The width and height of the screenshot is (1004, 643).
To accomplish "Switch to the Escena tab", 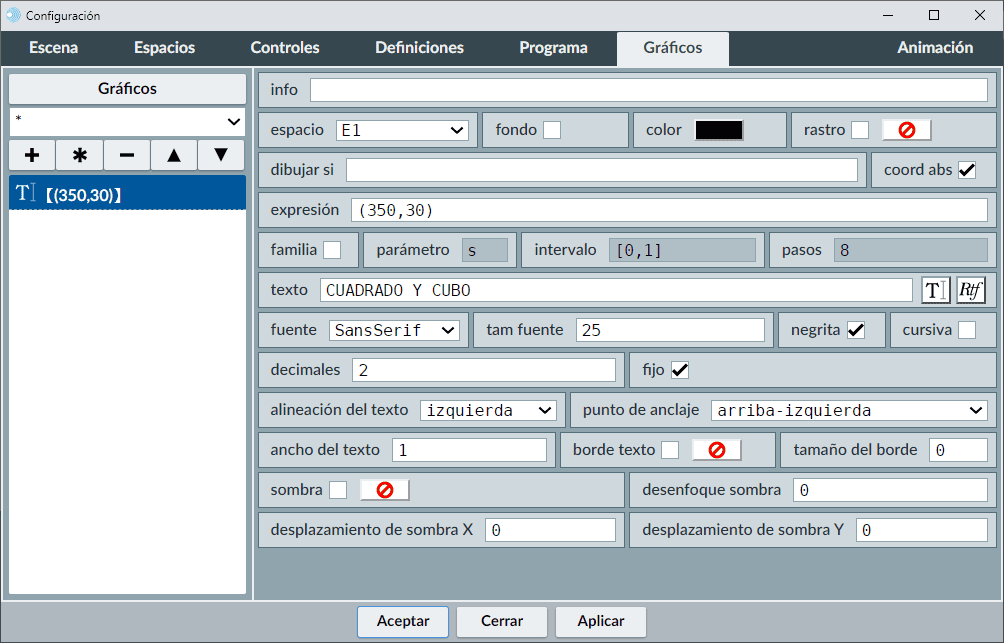I will [x=53, y=48].
